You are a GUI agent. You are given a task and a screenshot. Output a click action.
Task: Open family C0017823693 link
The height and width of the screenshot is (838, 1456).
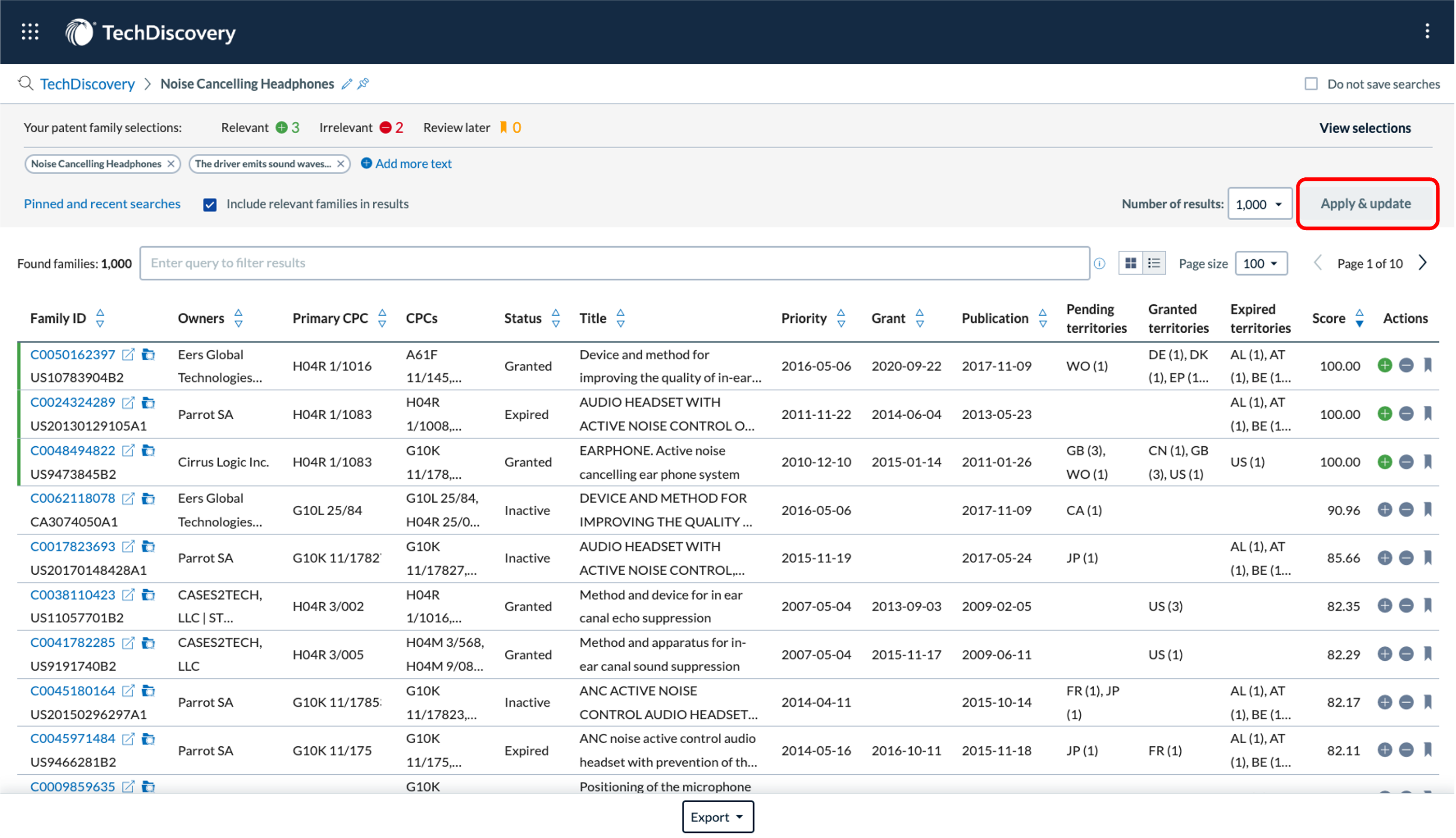[73, 547]
